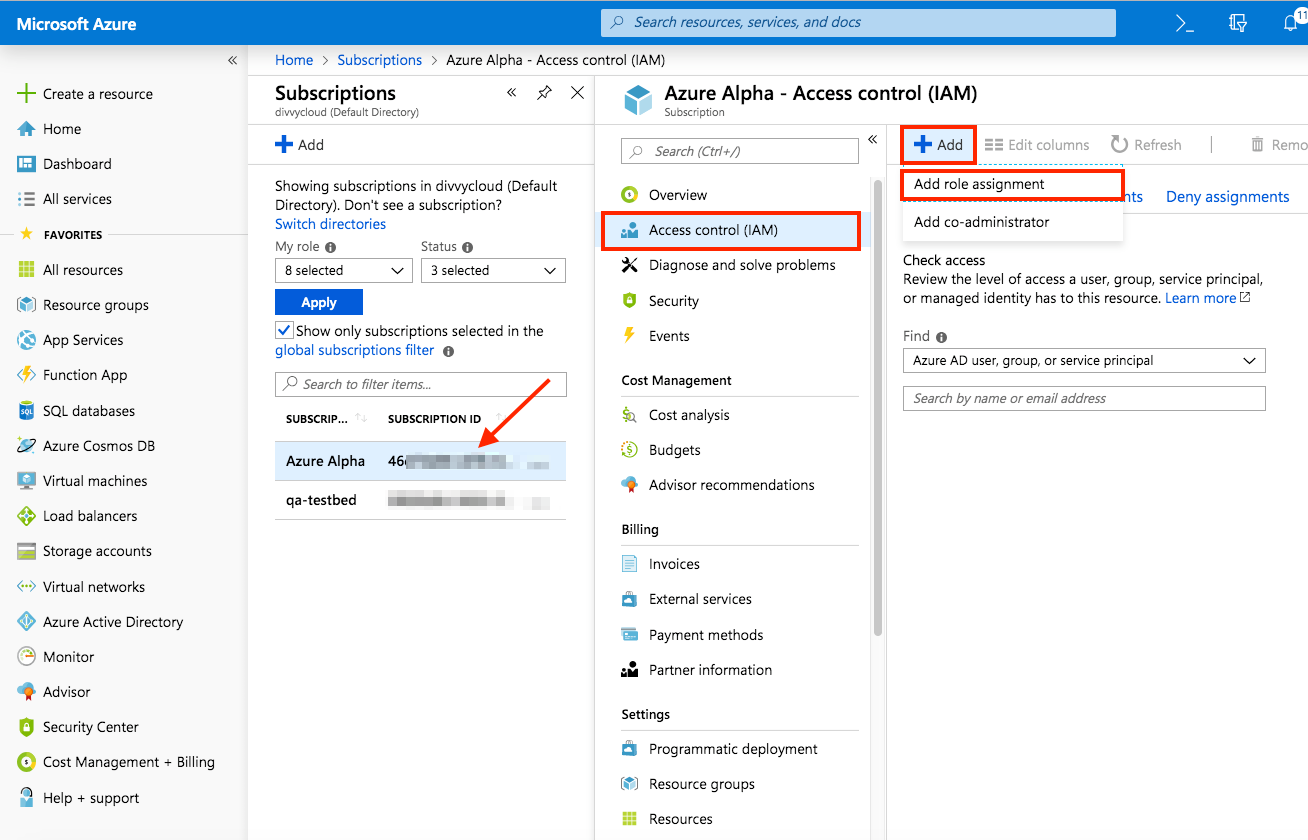Viewport: 1308px width, 840px height.
Task: Open Virtual machines sidebar icon
Action: (x=27, y=481)
